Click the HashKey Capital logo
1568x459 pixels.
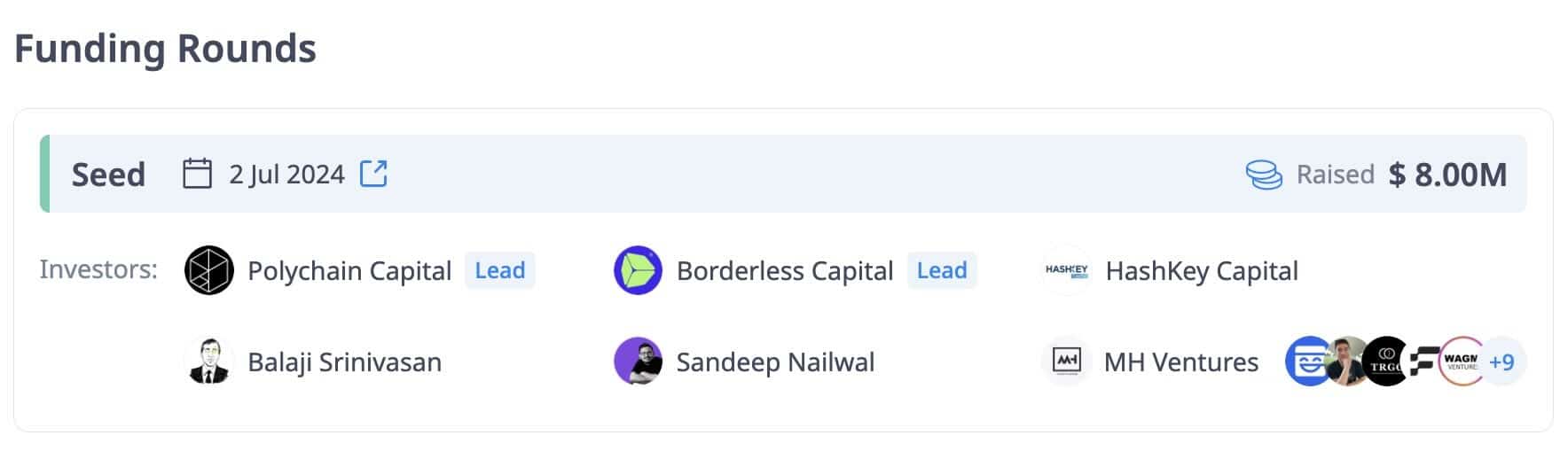coord(1066,270)
